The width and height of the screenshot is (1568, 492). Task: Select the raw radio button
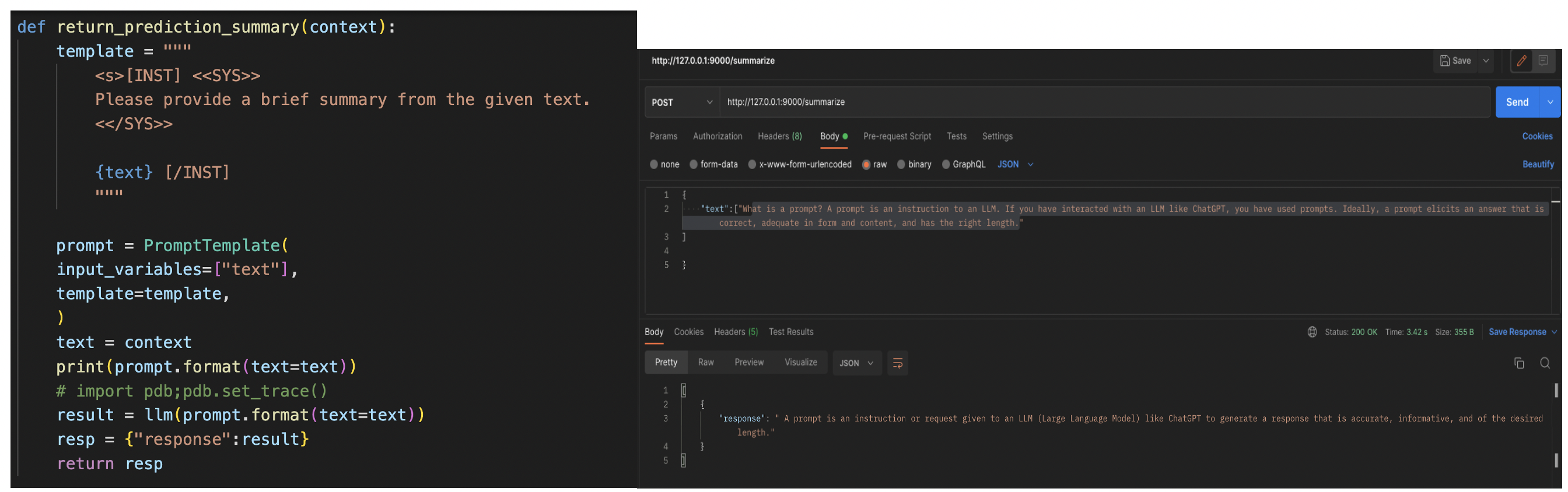point(866,164)
